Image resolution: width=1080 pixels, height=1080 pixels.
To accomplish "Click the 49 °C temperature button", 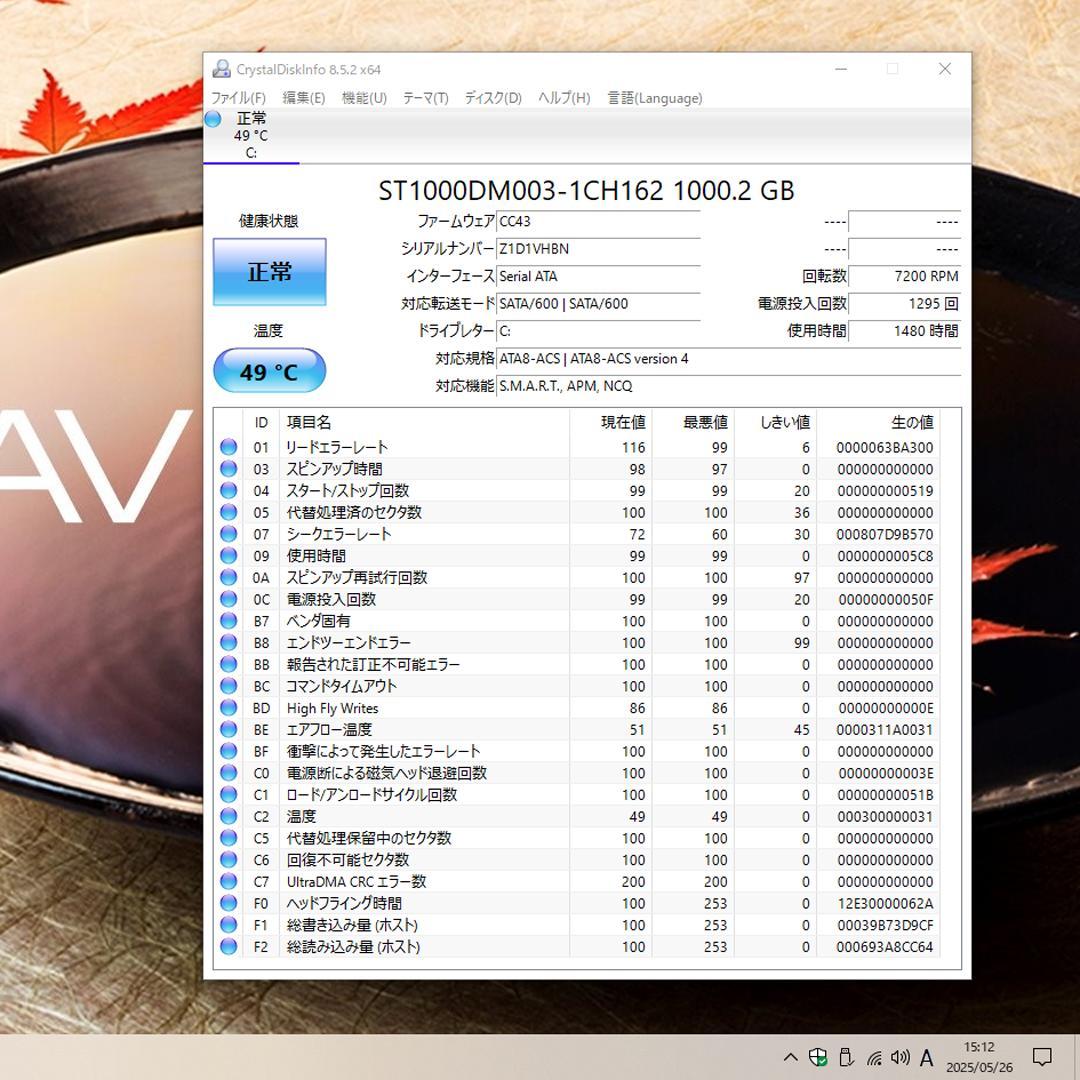I will coord(269,370).
